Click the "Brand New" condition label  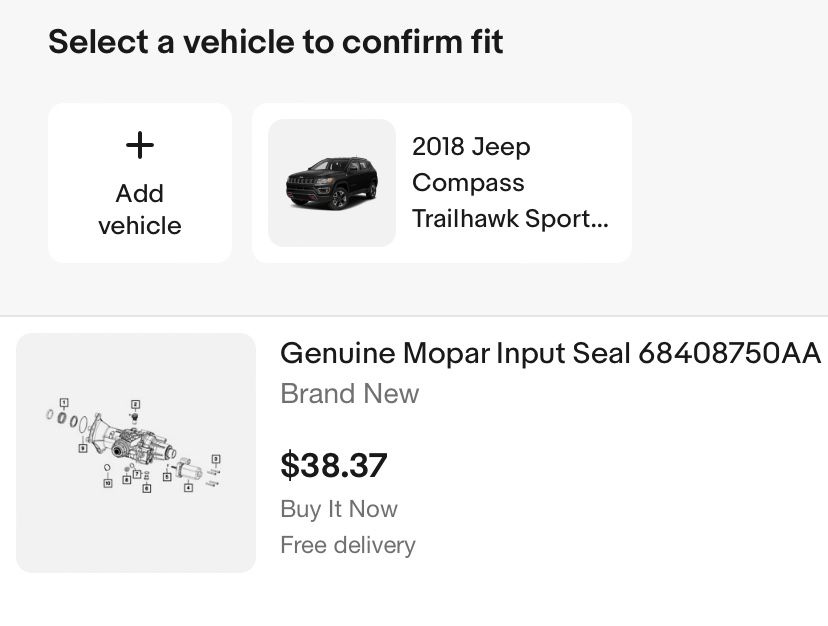[x=349, y=393]
